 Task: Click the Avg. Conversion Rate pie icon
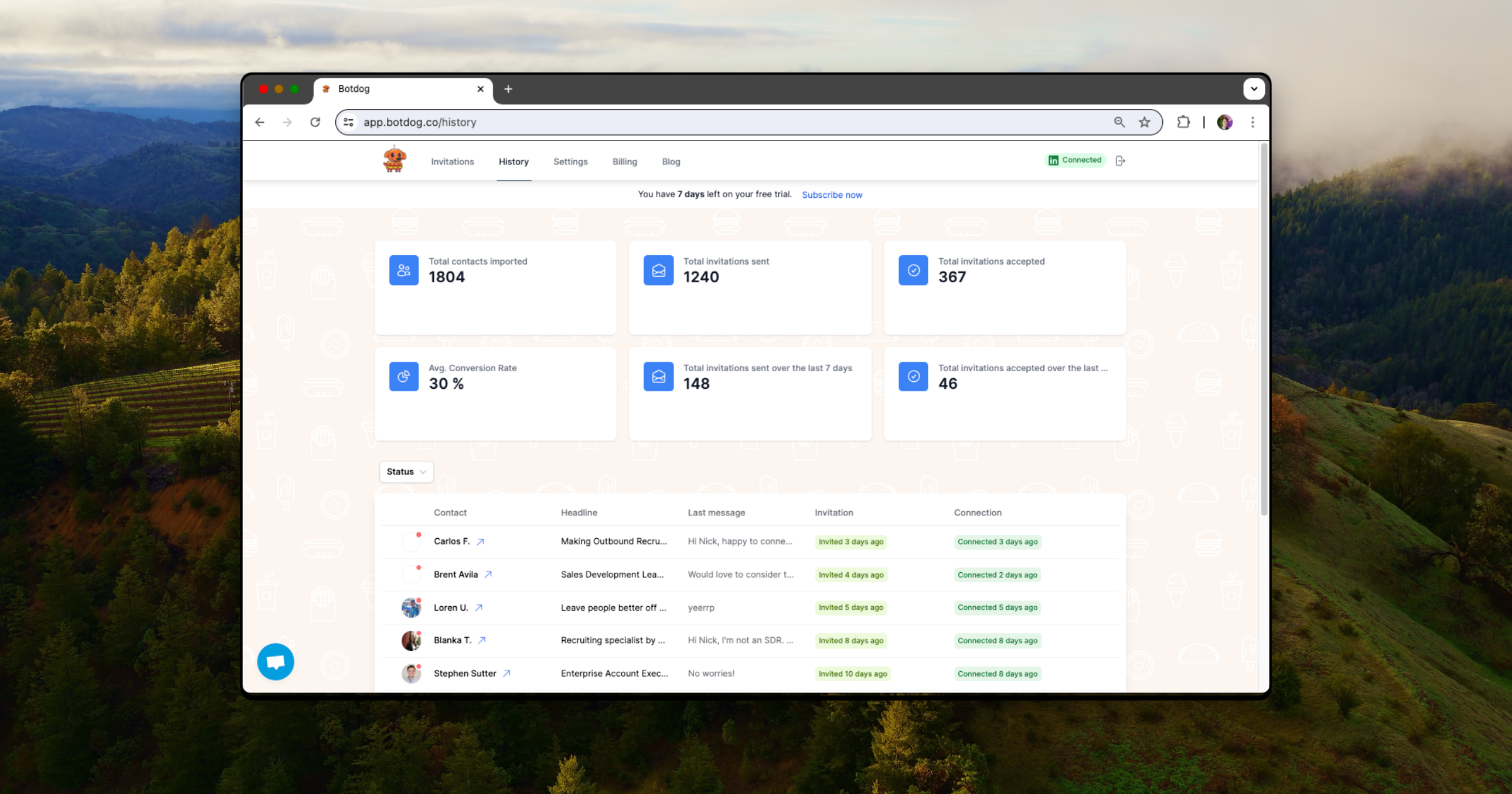pyautogui.click(x=404, y=377)
